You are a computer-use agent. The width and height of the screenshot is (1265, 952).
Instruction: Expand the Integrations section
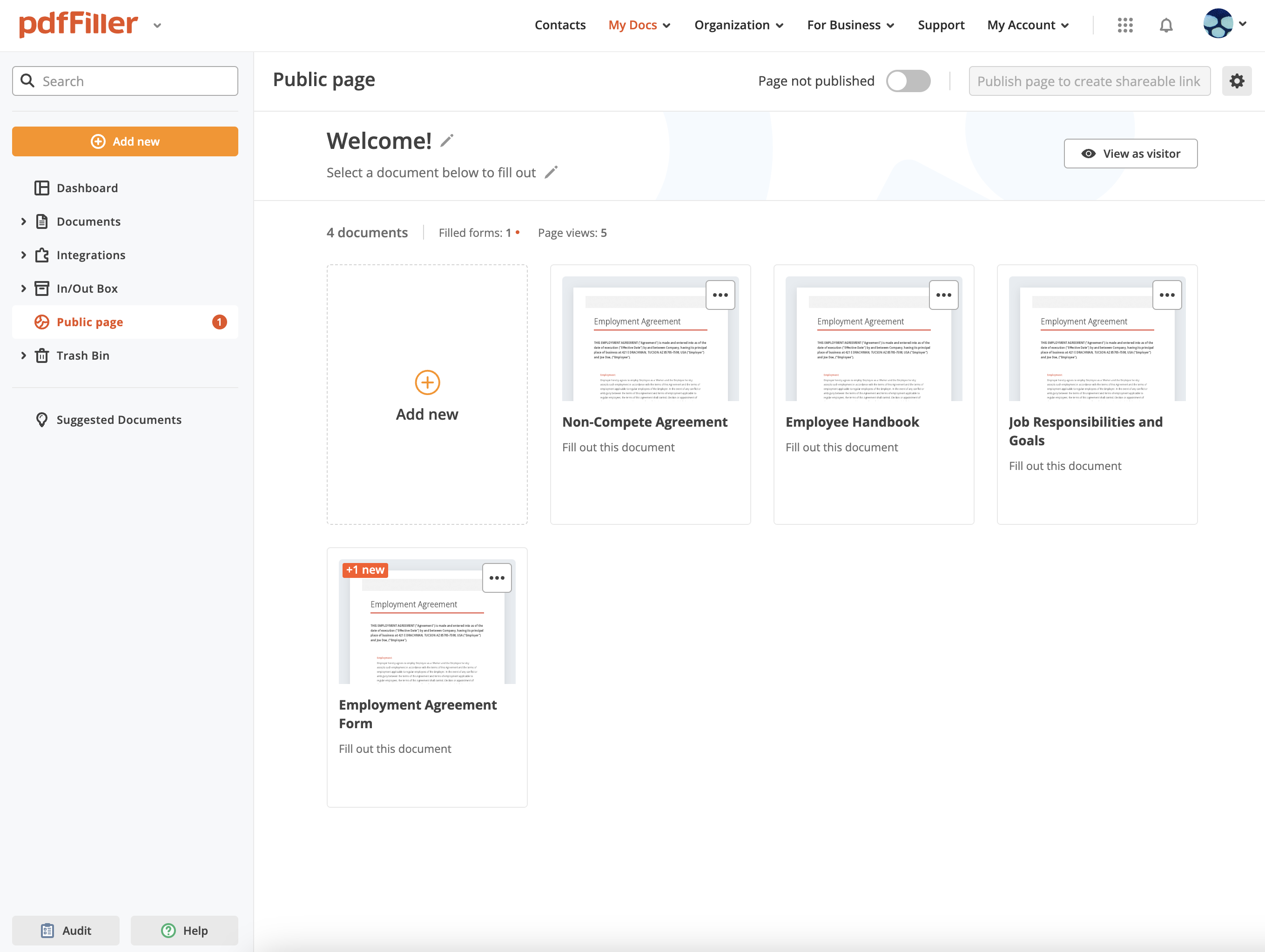click(23, 255)
